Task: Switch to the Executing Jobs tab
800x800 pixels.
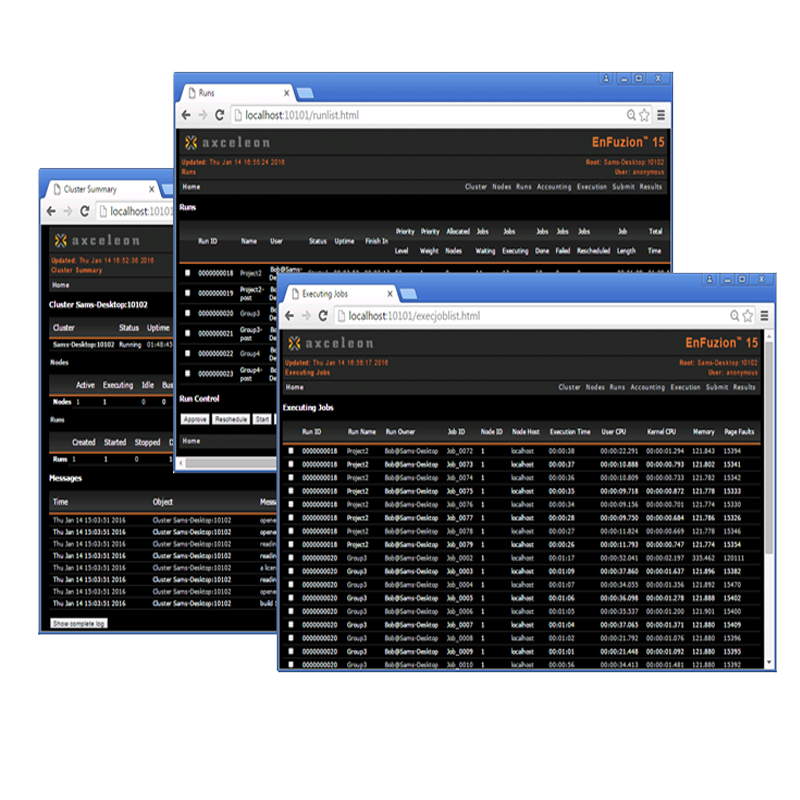Action: tap(340, 294)
